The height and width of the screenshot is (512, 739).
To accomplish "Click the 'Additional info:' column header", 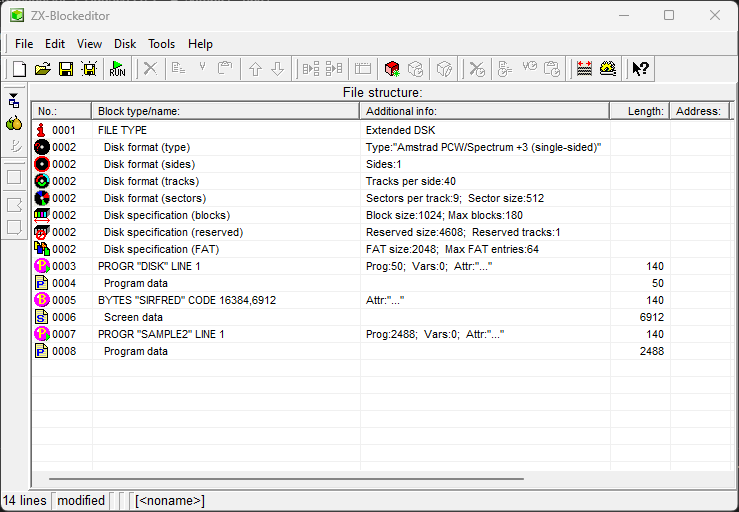I will tap(485, 111).
